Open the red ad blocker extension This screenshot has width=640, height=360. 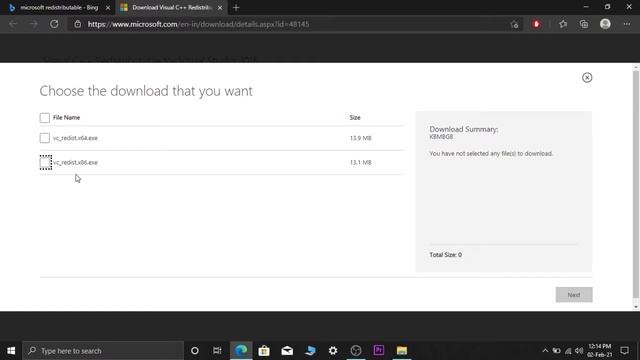pos(536,24)
